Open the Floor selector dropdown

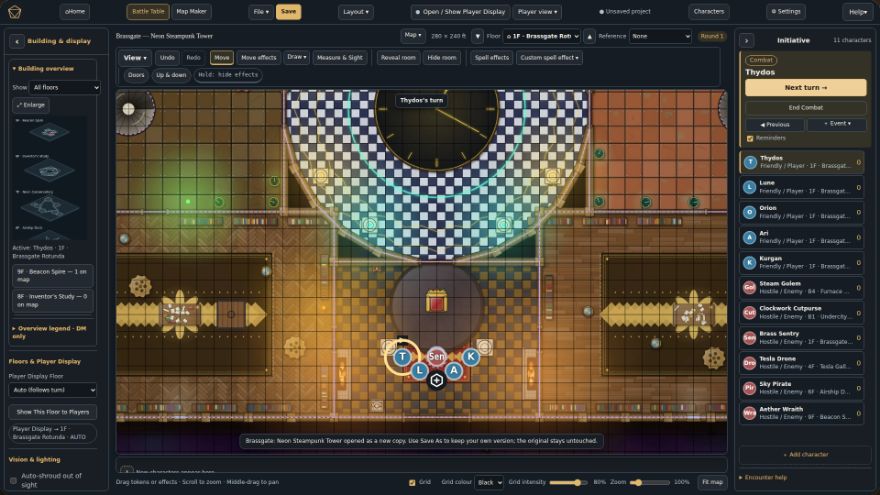[x=542, y=36]
